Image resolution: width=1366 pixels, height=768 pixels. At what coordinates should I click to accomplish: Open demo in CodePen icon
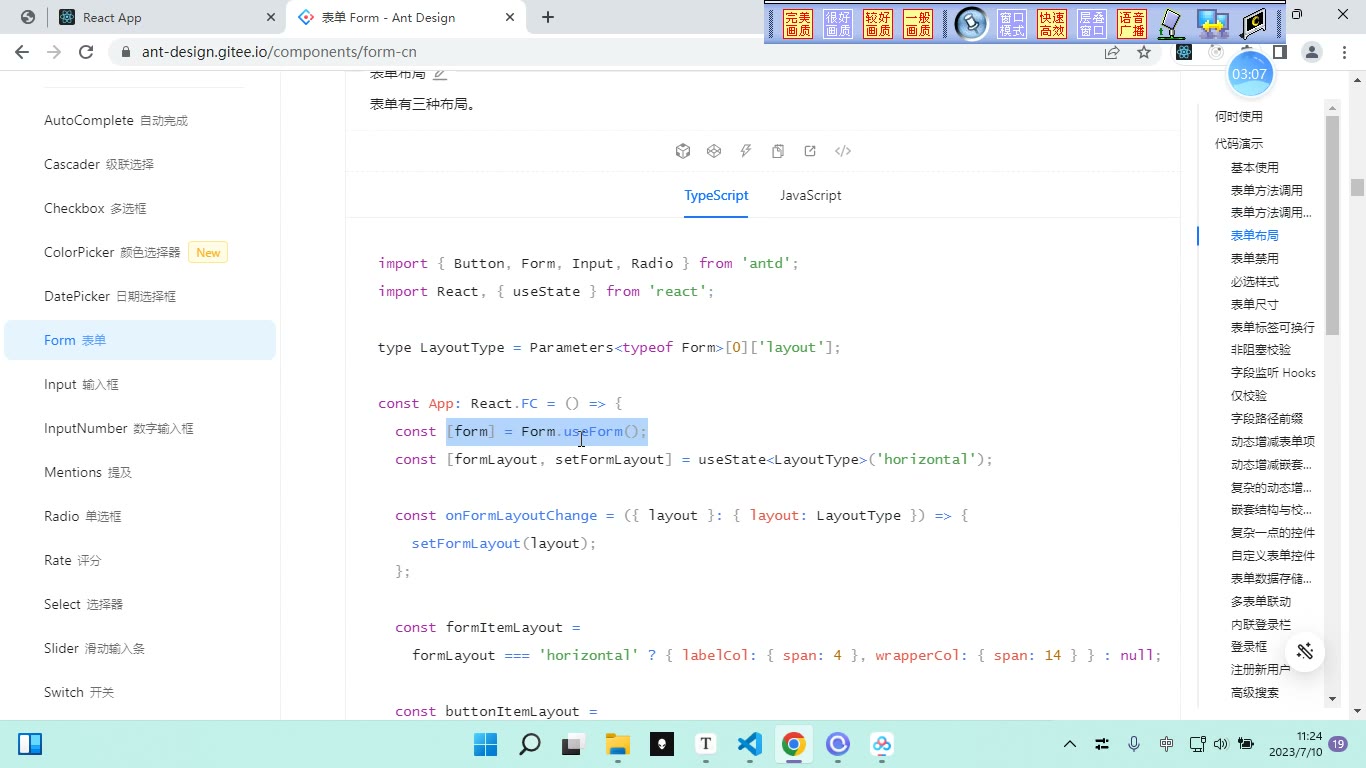[714, 151]
